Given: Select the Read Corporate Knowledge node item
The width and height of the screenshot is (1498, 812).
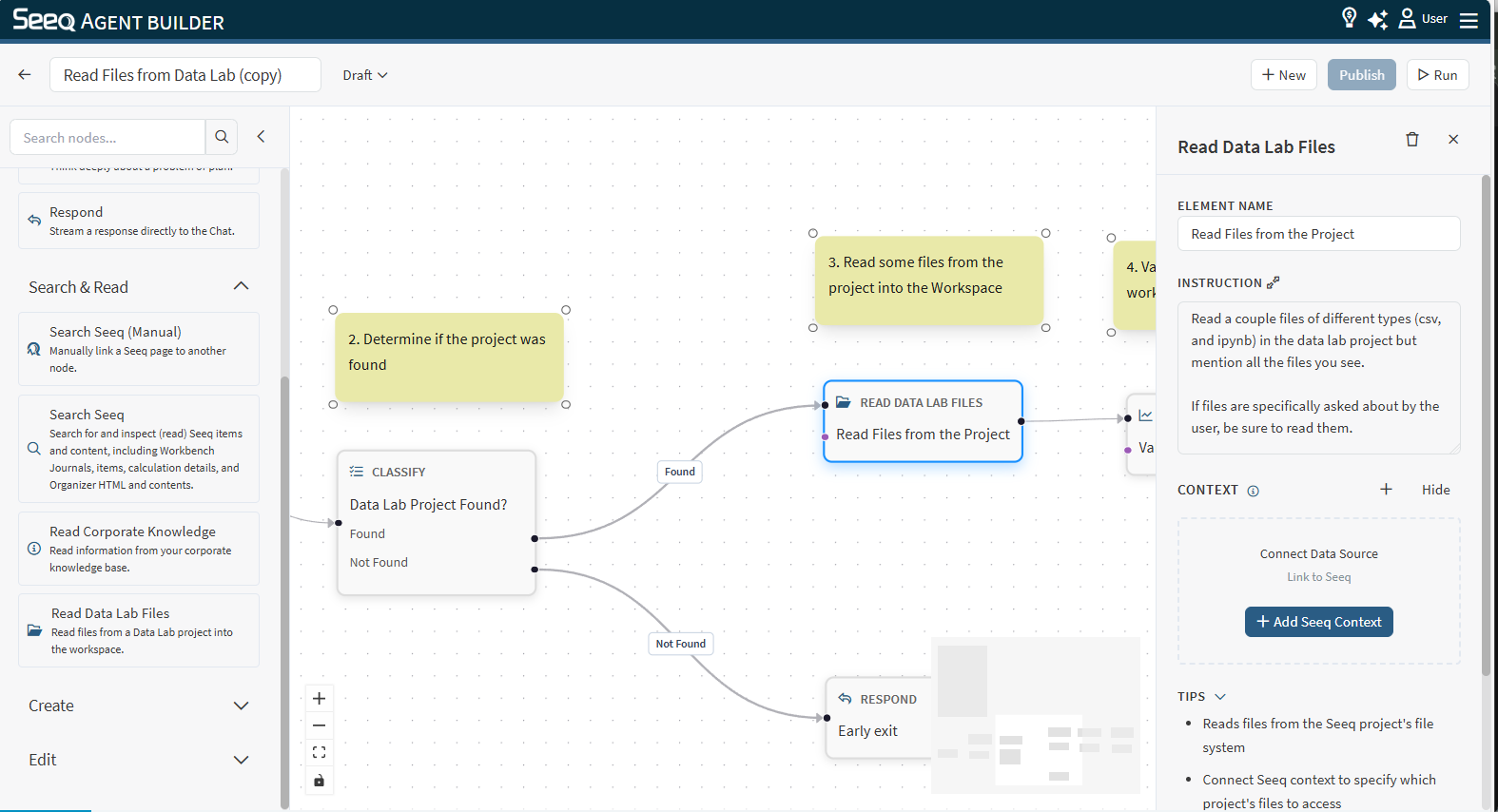Looking at the screenshot, I should (139, 549).
